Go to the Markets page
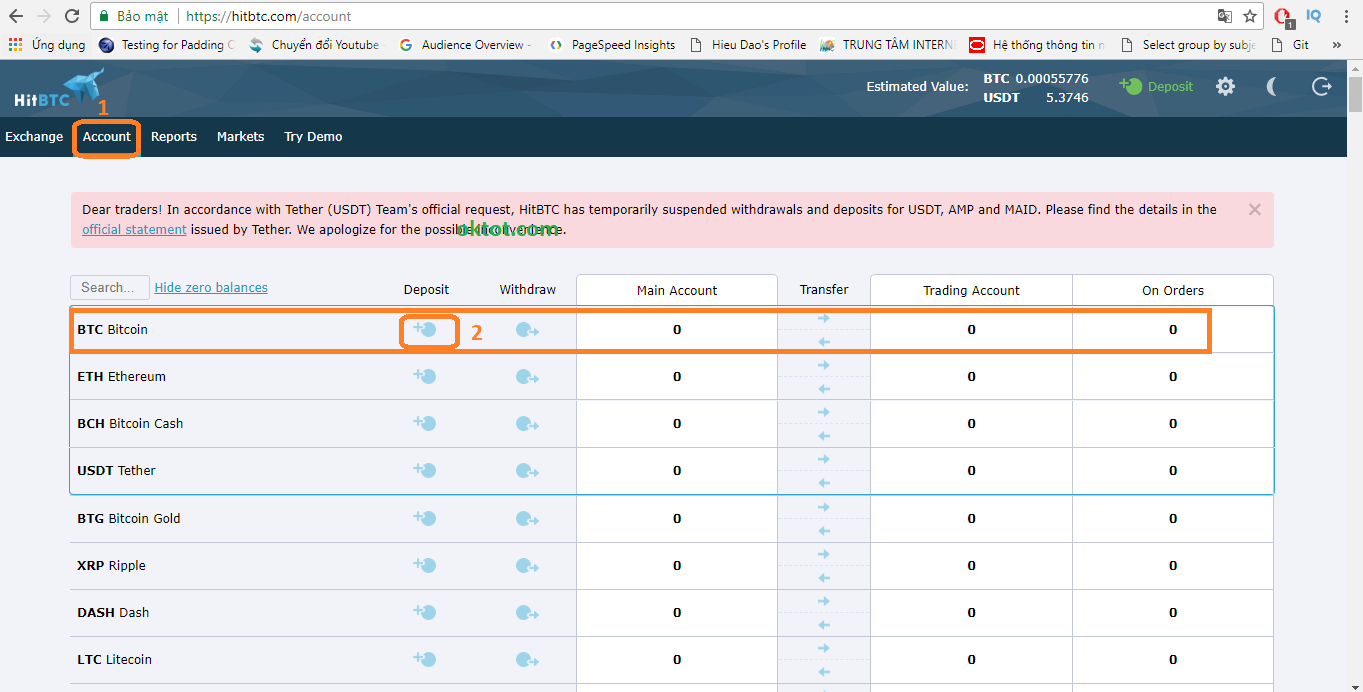1363x692 pixels. pos(240,137)
